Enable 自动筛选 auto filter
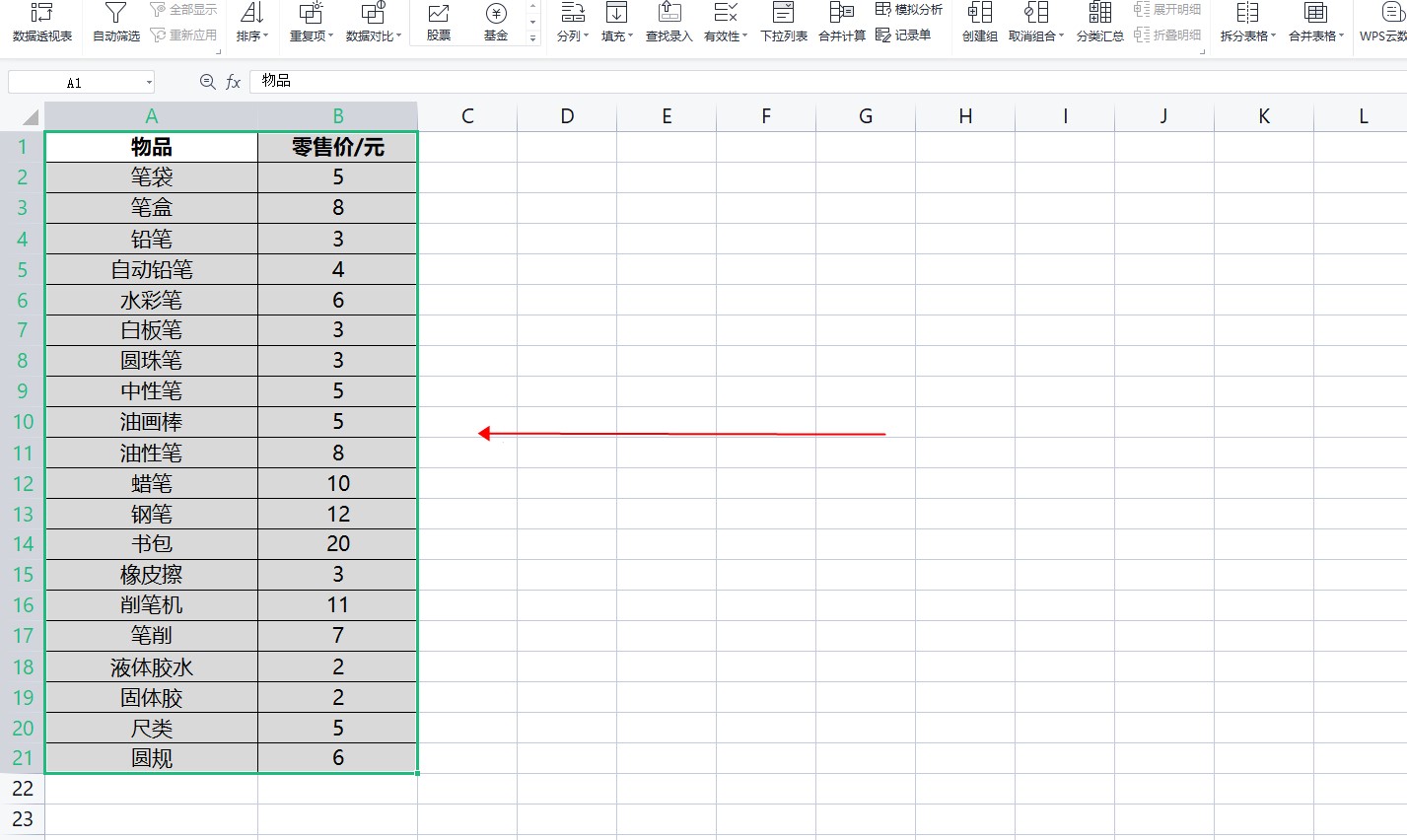 click(116, 23)
